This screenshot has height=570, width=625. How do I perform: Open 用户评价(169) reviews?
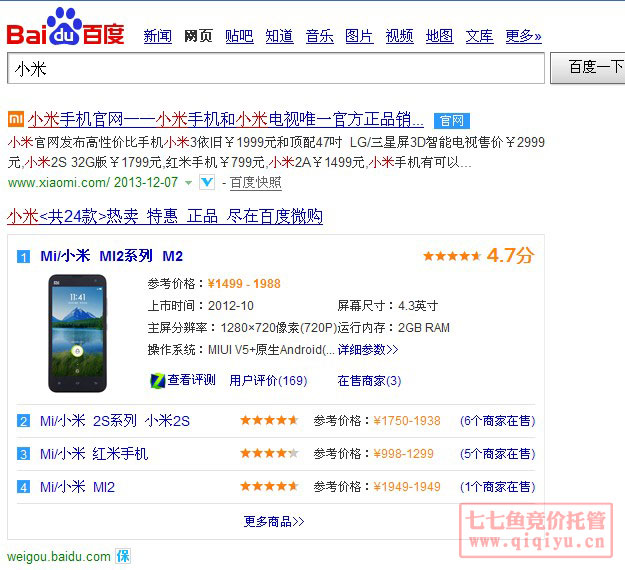point(268,381)
